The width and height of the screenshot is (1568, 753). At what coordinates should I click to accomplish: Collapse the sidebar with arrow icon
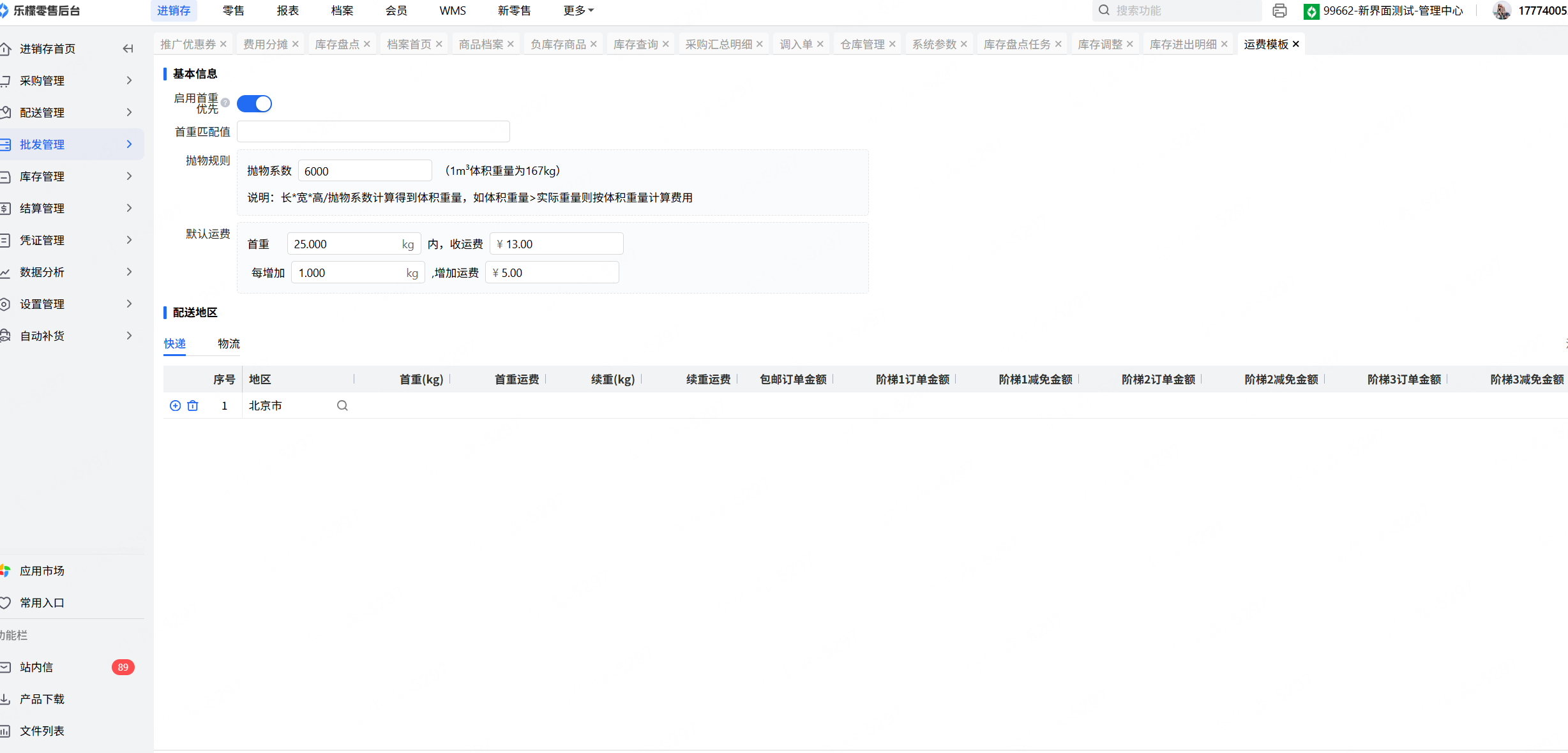tap(128, 48)
